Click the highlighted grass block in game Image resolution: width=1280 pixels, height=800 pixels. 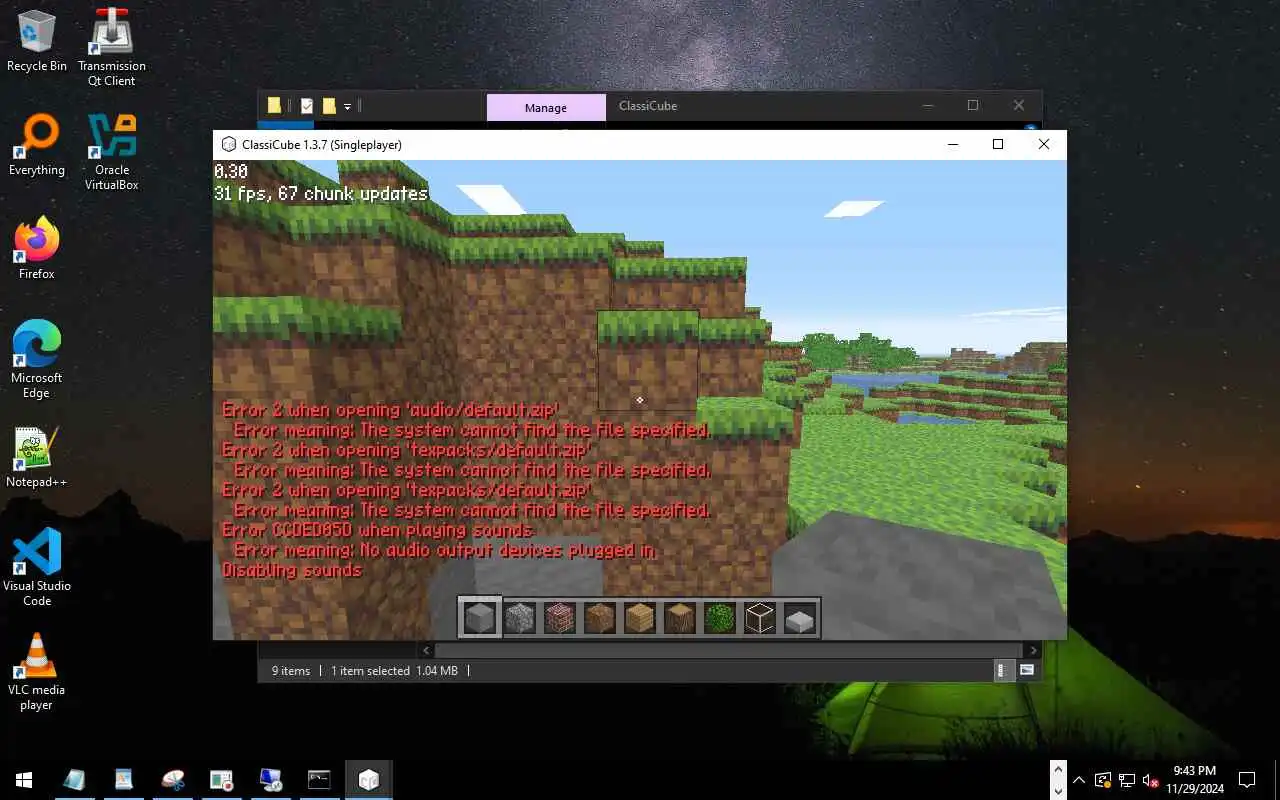click(648, 362)
